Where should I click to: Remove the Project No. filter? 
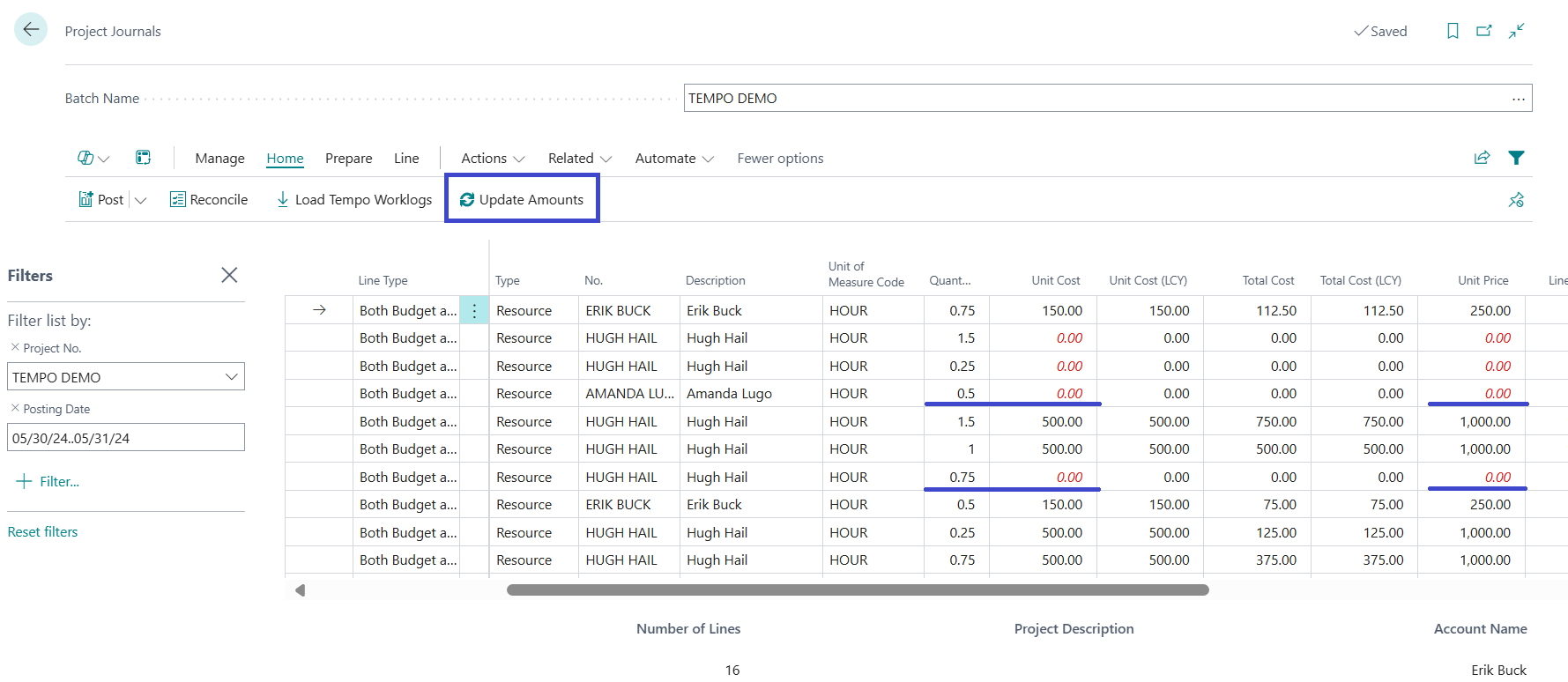click(x=15, y=347)
